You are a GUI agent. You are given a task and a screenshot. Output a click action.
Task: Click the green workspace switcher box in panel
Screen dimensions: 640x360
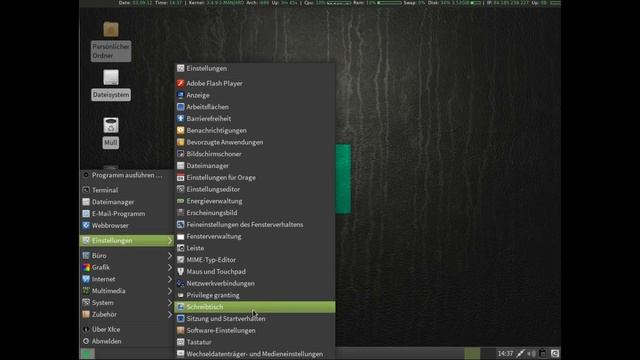472,353
